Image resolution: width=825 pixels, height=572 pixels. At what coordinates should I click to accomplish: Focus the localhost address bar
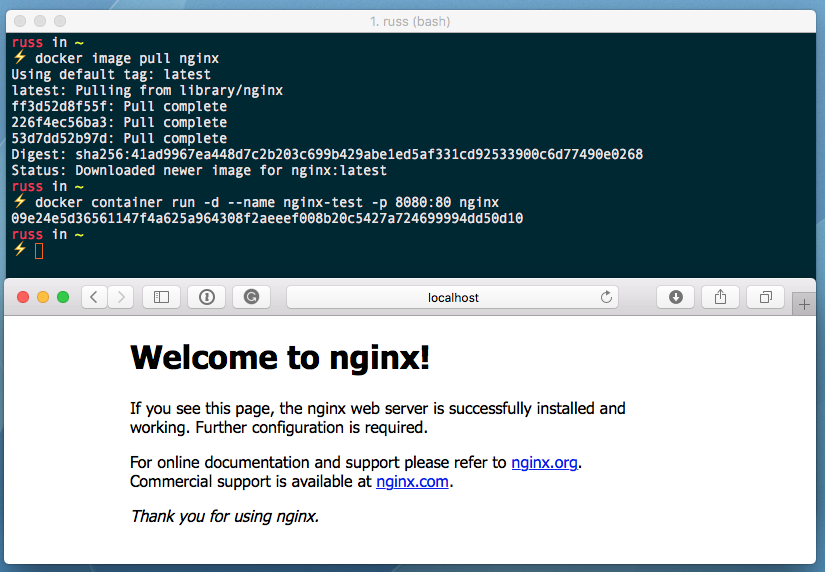coord(452,297)
